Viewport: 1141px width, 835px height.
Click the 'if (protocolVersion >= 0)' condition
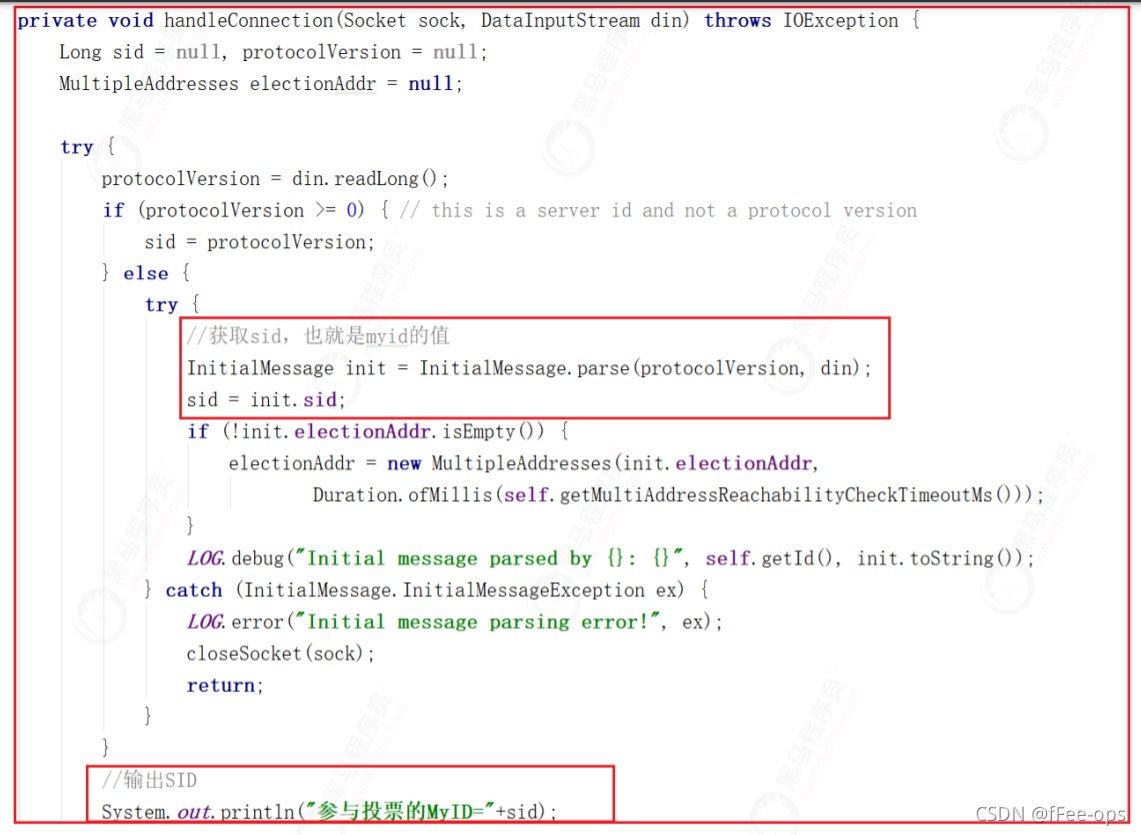coord(233,210)
